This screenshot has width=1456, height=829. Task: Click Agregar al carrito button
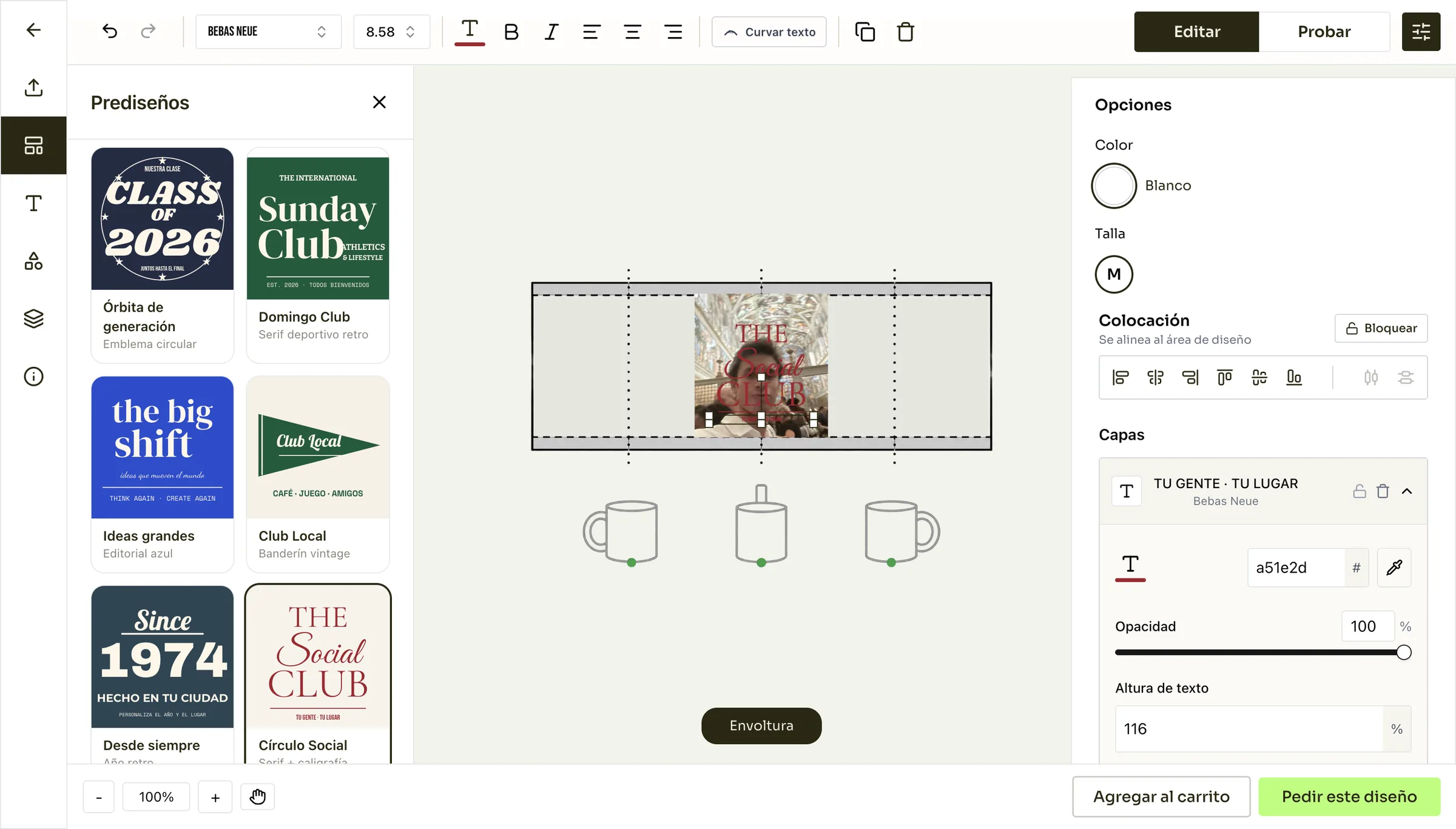pos(1161,796)
